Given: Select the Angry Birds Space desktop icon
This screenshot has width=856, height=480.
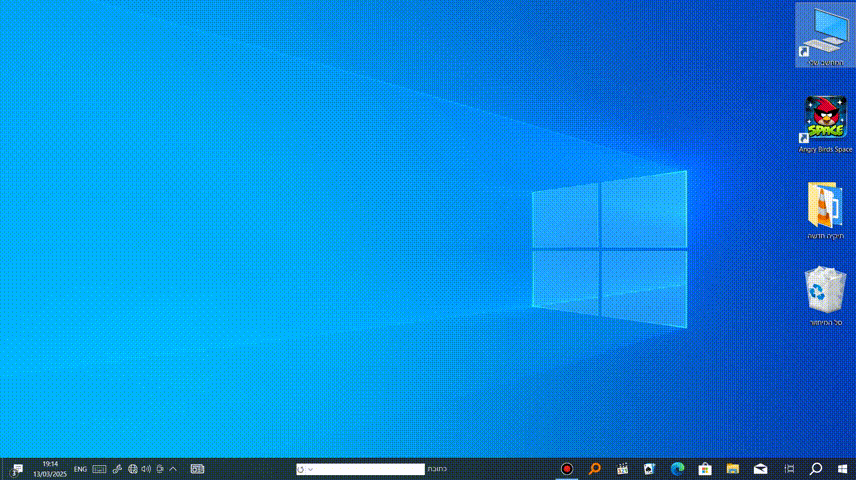Looking at the screenshot, I should click(825, 124).
